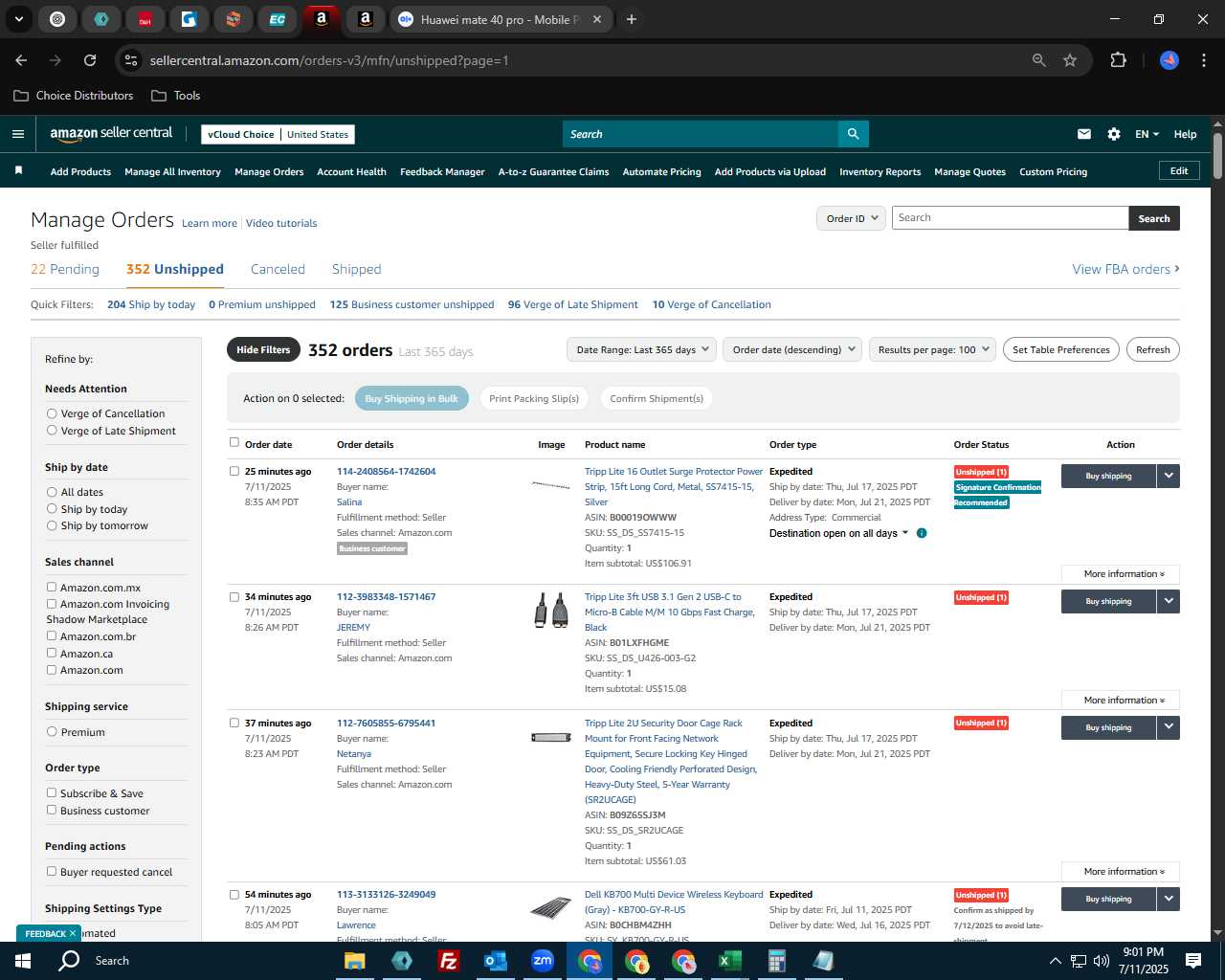
Task: Close the FEEDBACK tag
Action: tap(73, 933)
